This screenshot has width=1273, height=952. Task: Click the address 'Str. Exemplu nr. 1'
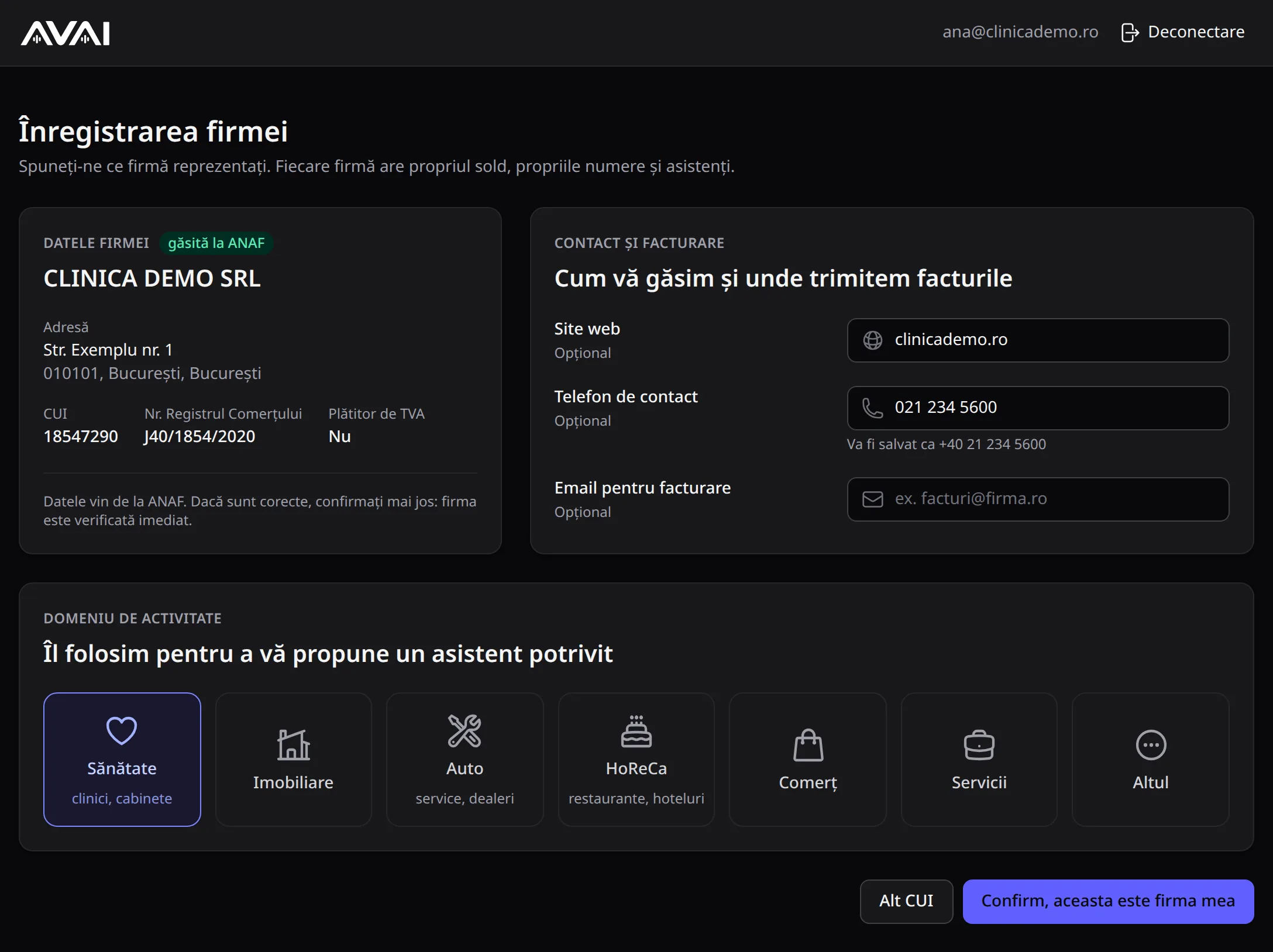click(108, 350)
